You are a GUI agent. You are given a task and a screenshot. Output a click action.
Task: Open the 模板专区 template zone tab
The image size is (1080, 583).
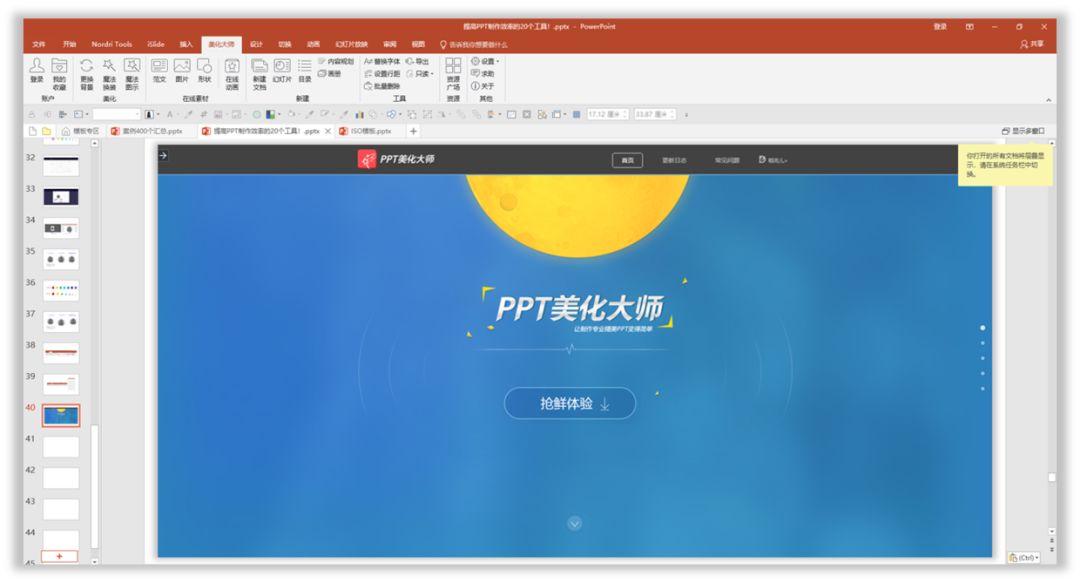coord(81,131)
